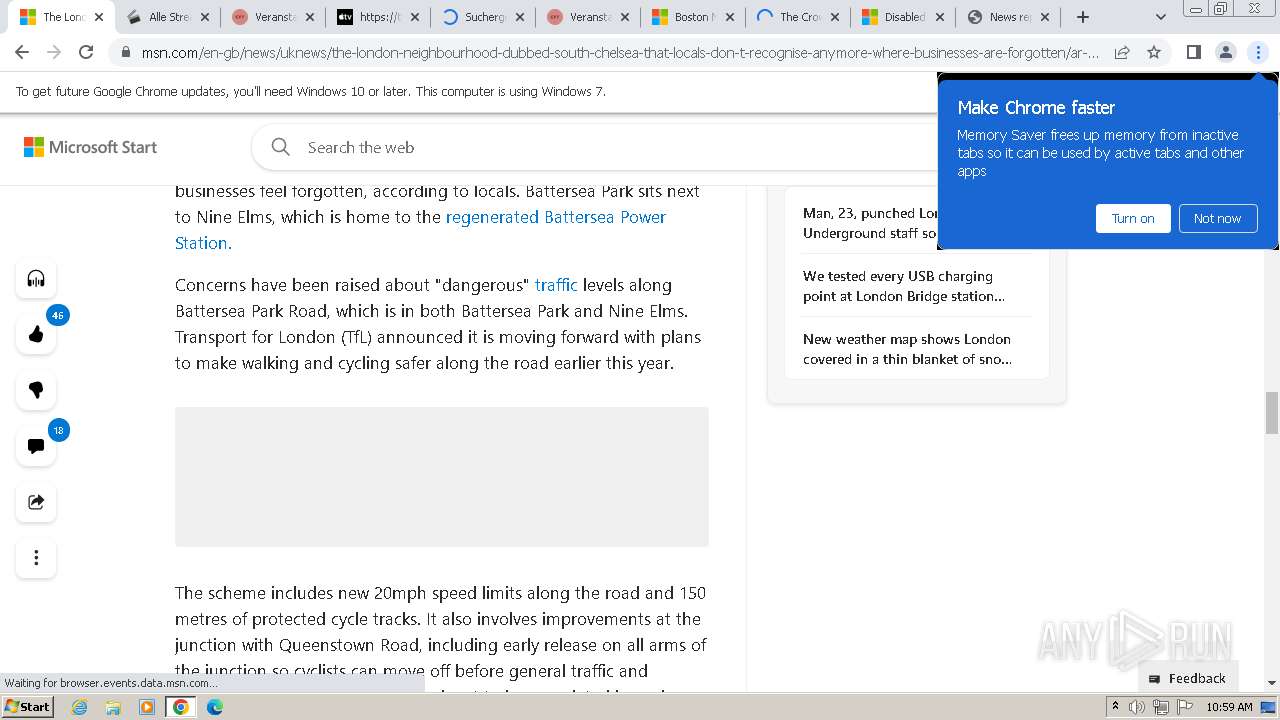Click the Feedback button
Image resolution: width=1280 pixels, height=720 pixels.
point(1187,678)
